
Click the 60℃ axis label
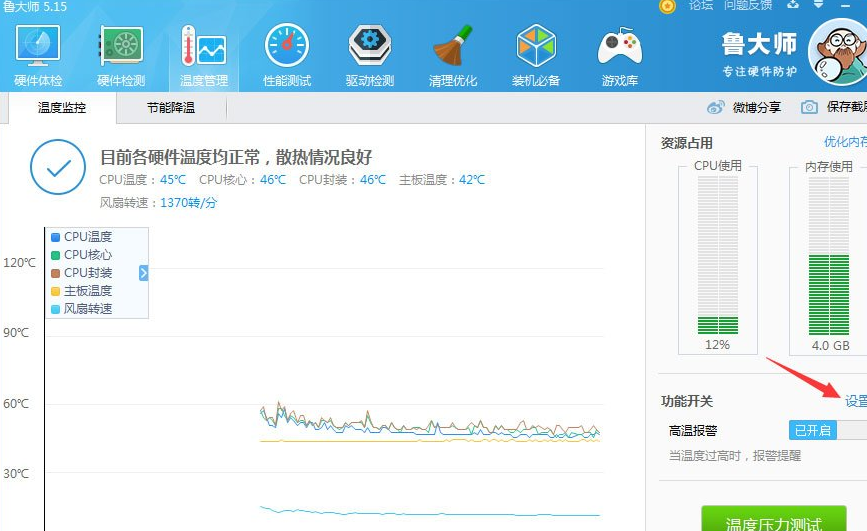coord(16,404)
